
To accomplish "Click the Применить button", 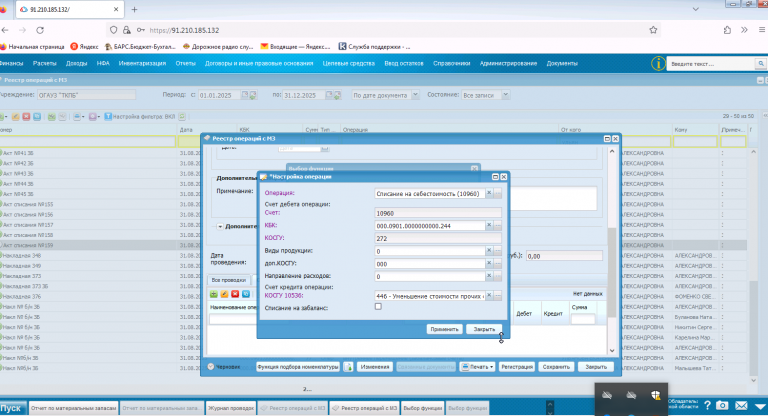I will [x=444, y=329].
